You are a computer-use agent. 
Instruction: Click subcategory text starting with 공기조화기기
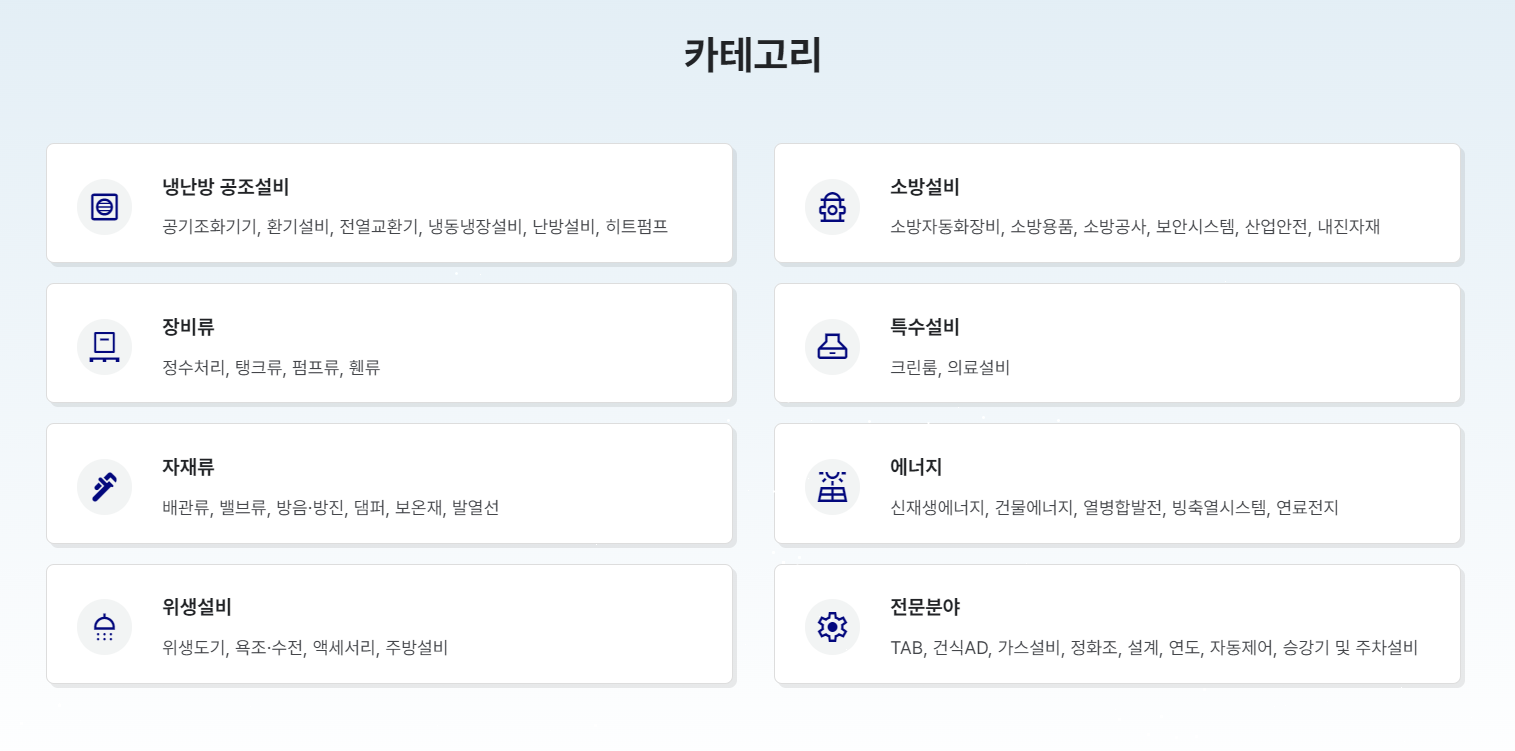(x=415, y=227)
